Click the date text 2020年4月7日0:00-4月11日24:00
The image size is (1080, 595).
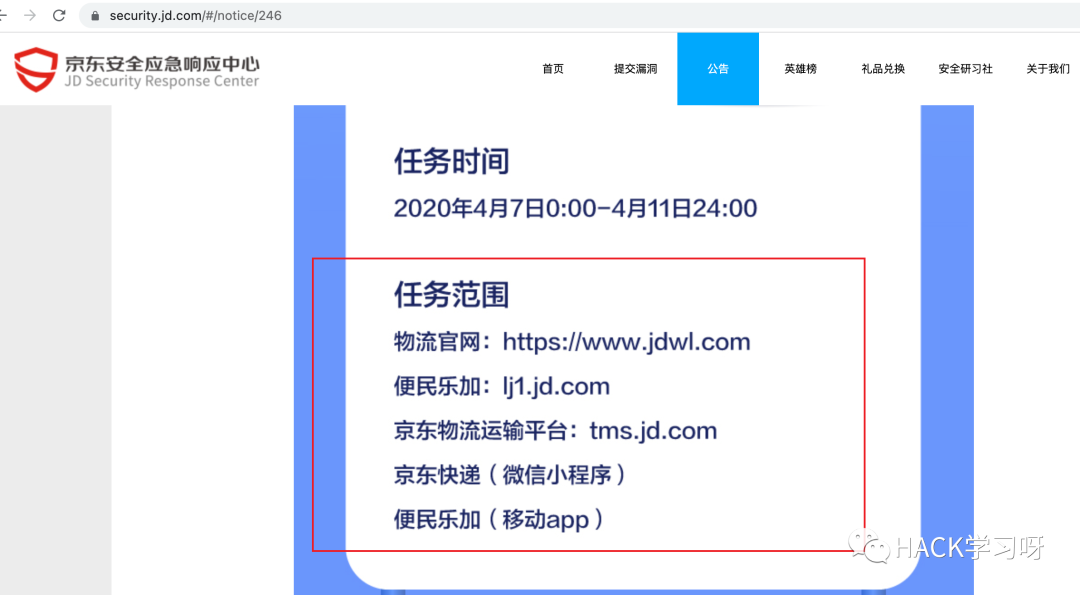coord(575,208)
